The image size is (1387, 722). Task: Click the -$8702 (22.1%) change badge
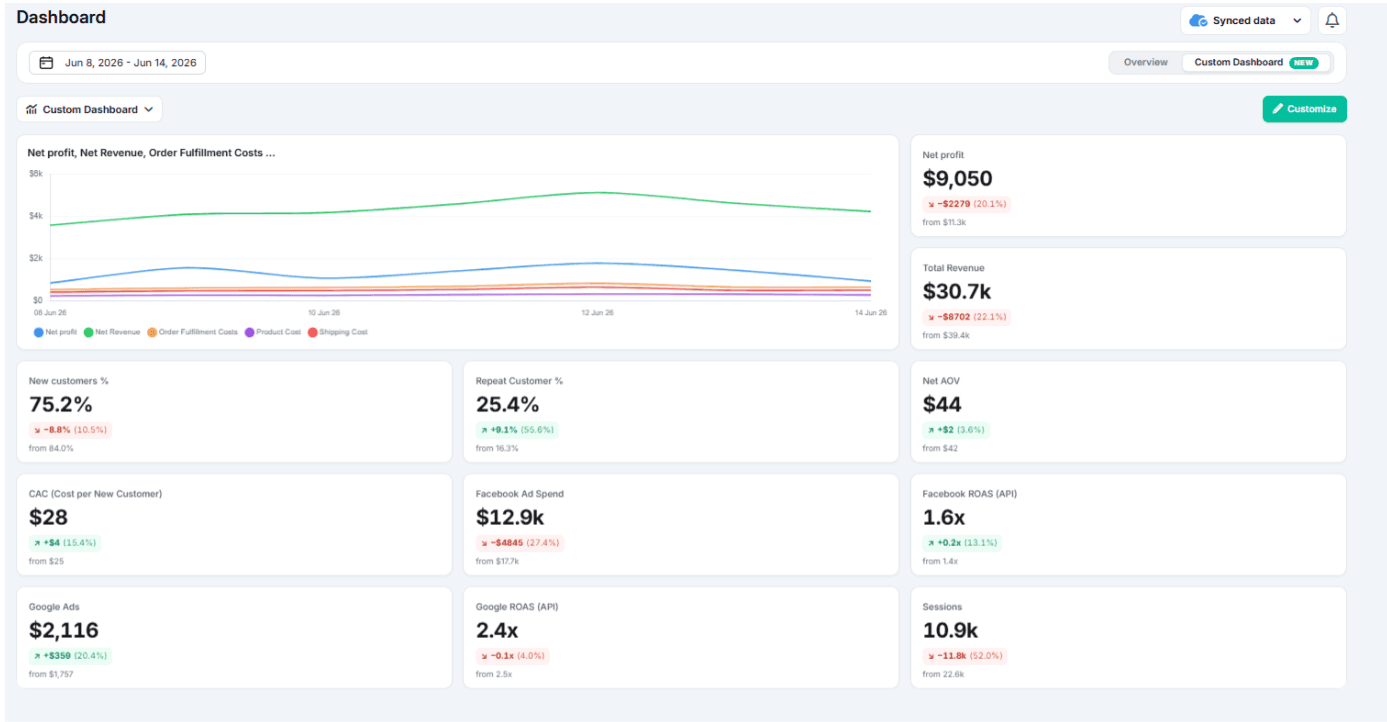966,317
